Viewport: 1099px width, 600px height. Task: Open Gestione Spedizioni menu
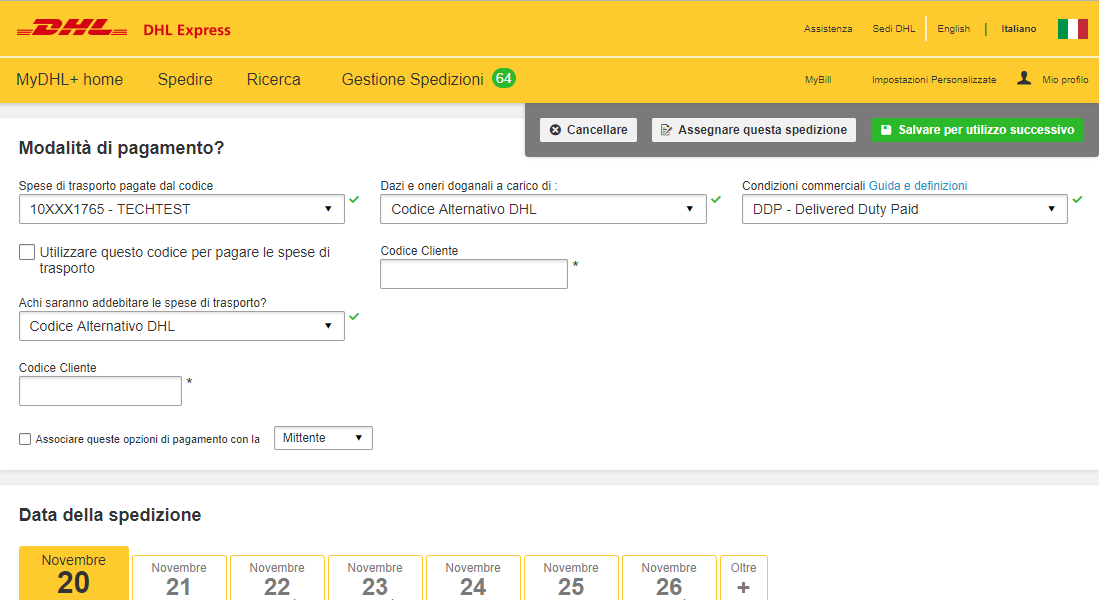pyautogui.click(x=412, y=79)
